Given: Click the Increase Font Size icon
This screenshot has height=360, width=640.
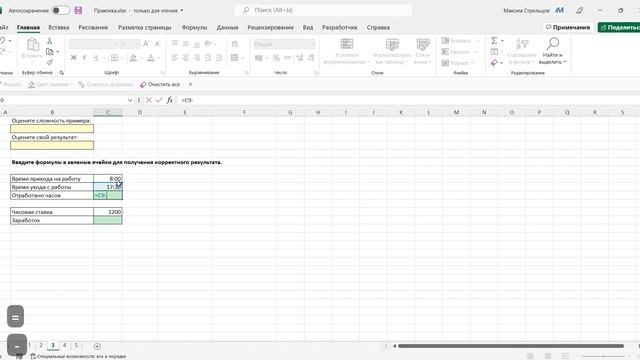Looking at the screenshot, I should click(146, 44).
